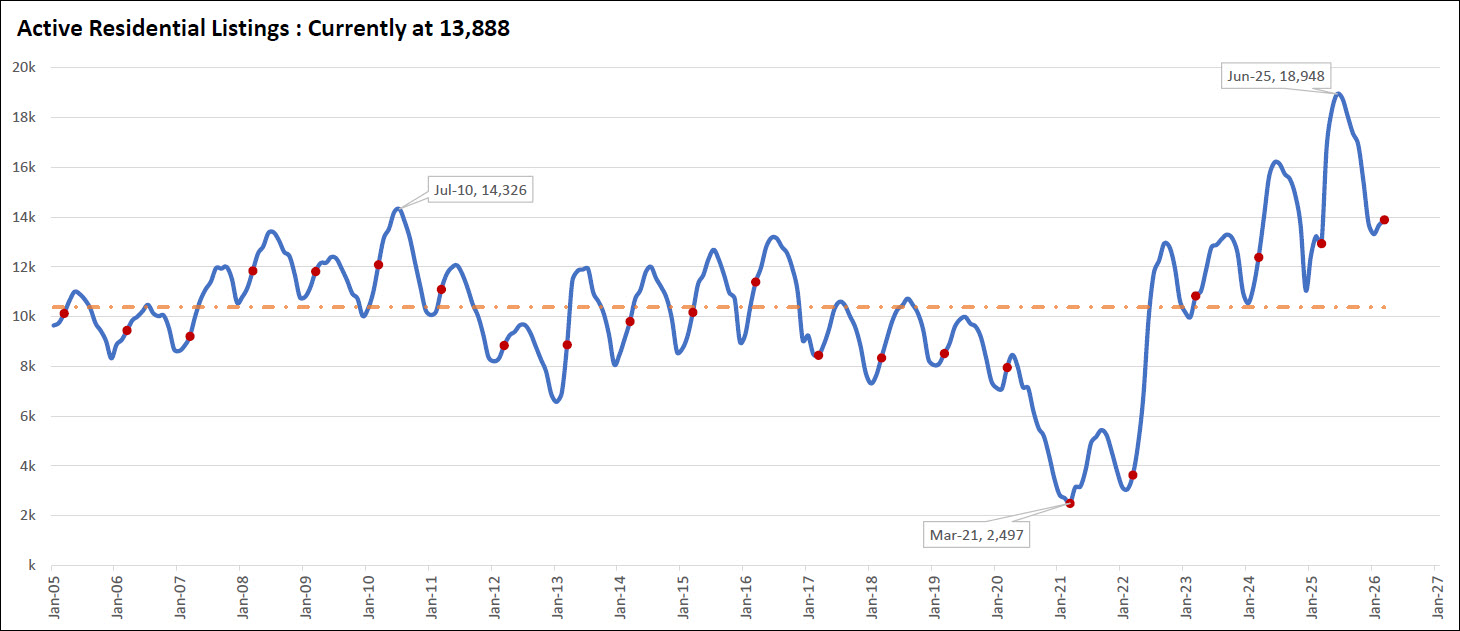This screenshot has height=631, width=1460.
Task: Click the "Jan-05" x-axis label
Action: 51,598
